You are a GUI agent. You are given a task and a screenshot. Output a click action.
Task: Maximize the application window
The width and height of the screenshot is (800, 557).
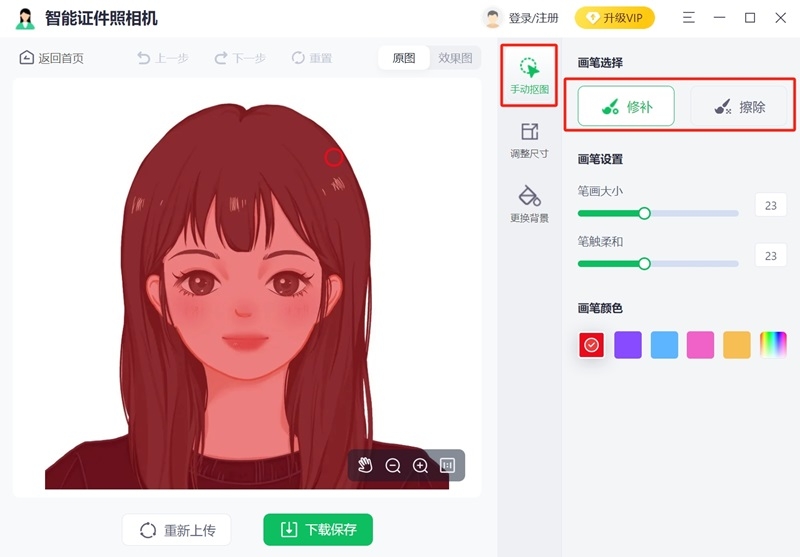pyautogui.click(x=750, y=18)
